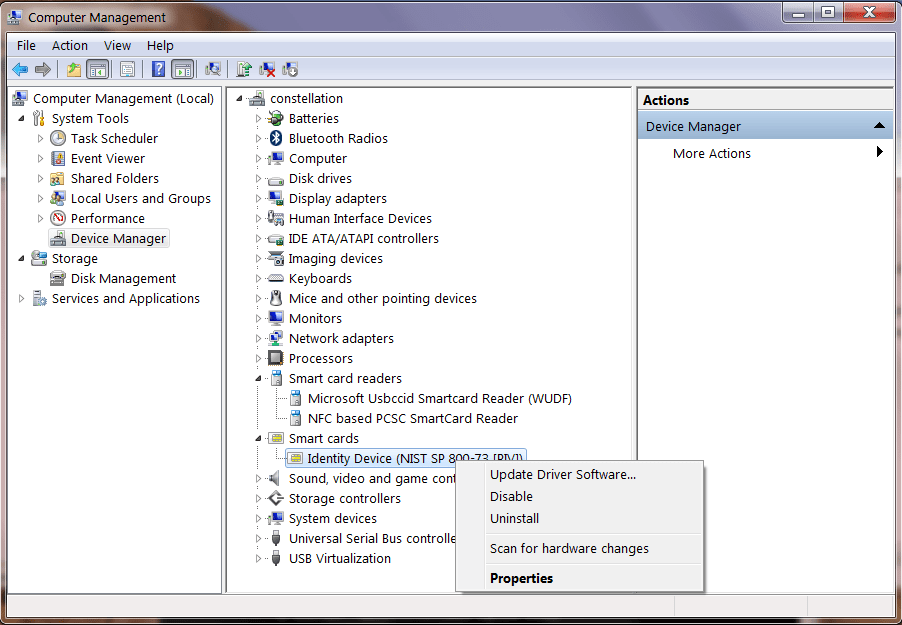Open Help using the toolbar question mark icon
Screen dimensions: 902x625
[x=158, y=68]
